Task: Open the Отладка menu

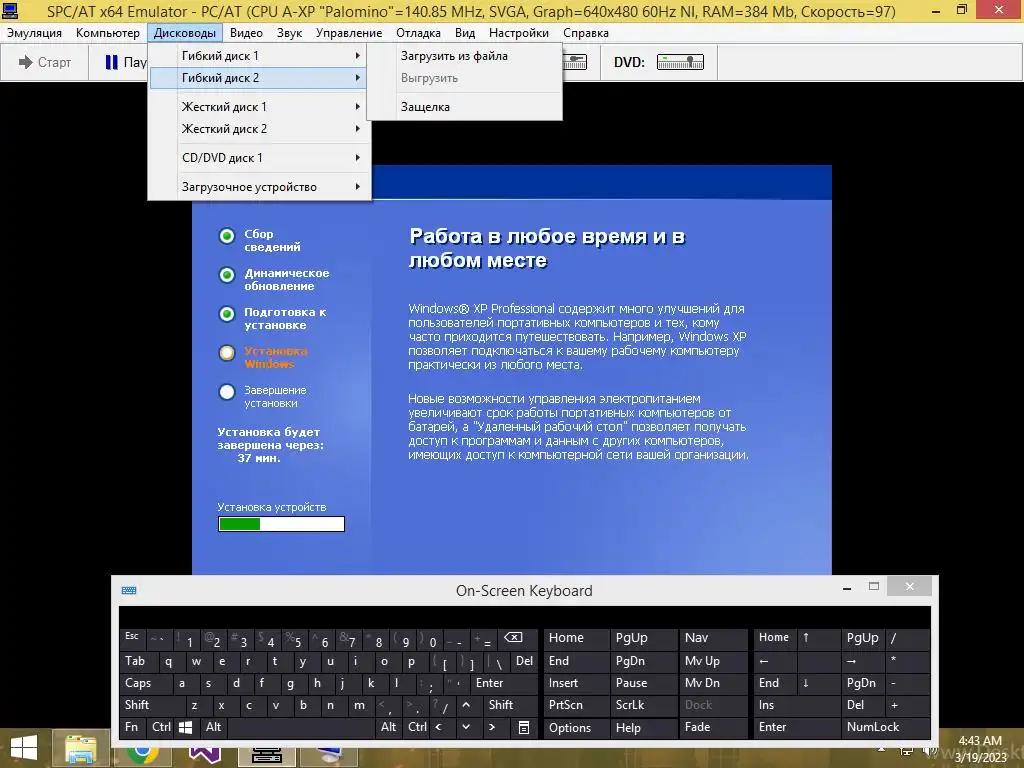Action: [x=418, y=33]
